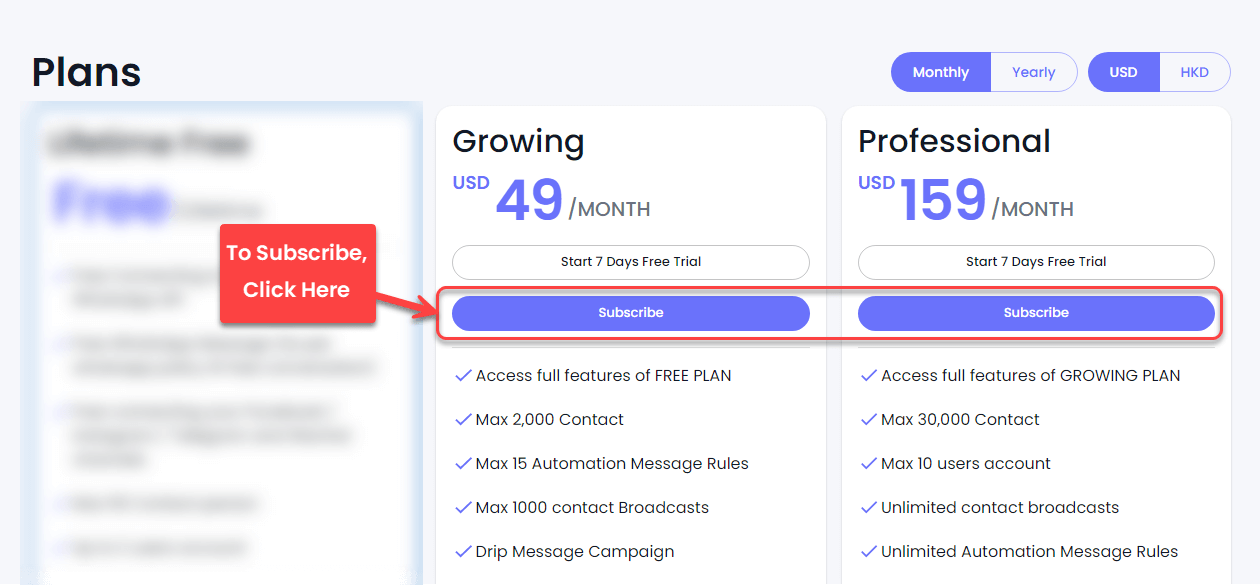The width and height of the screenshot is (1260, 585).
Task: Click checkmark beside Max 10 users account
Action: pos(869,464)
